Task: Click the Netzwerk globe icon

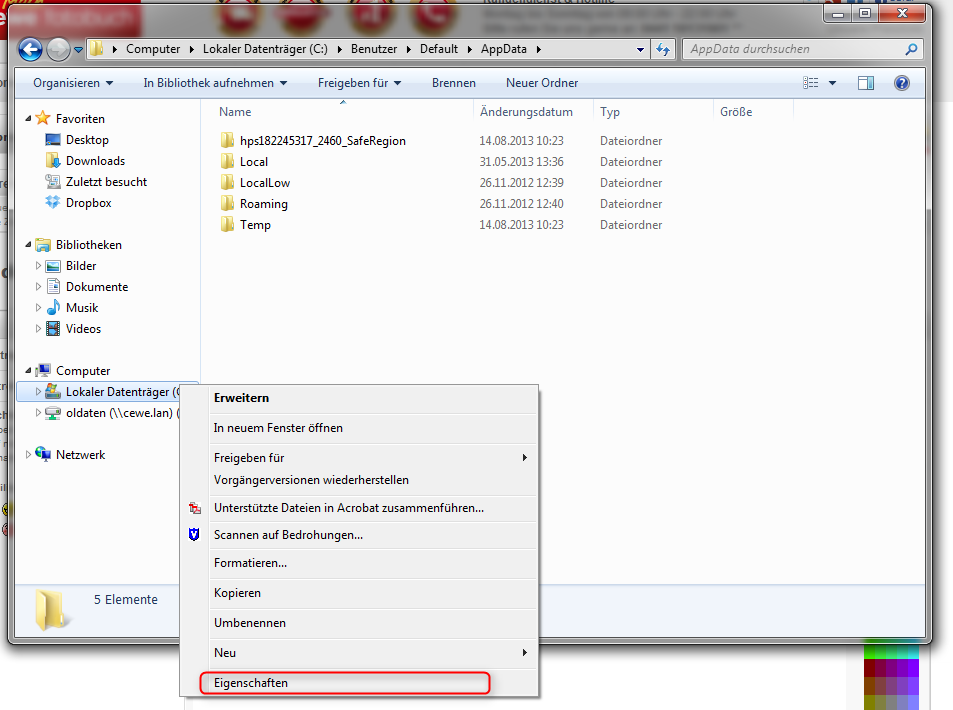Action: point(43,454)
